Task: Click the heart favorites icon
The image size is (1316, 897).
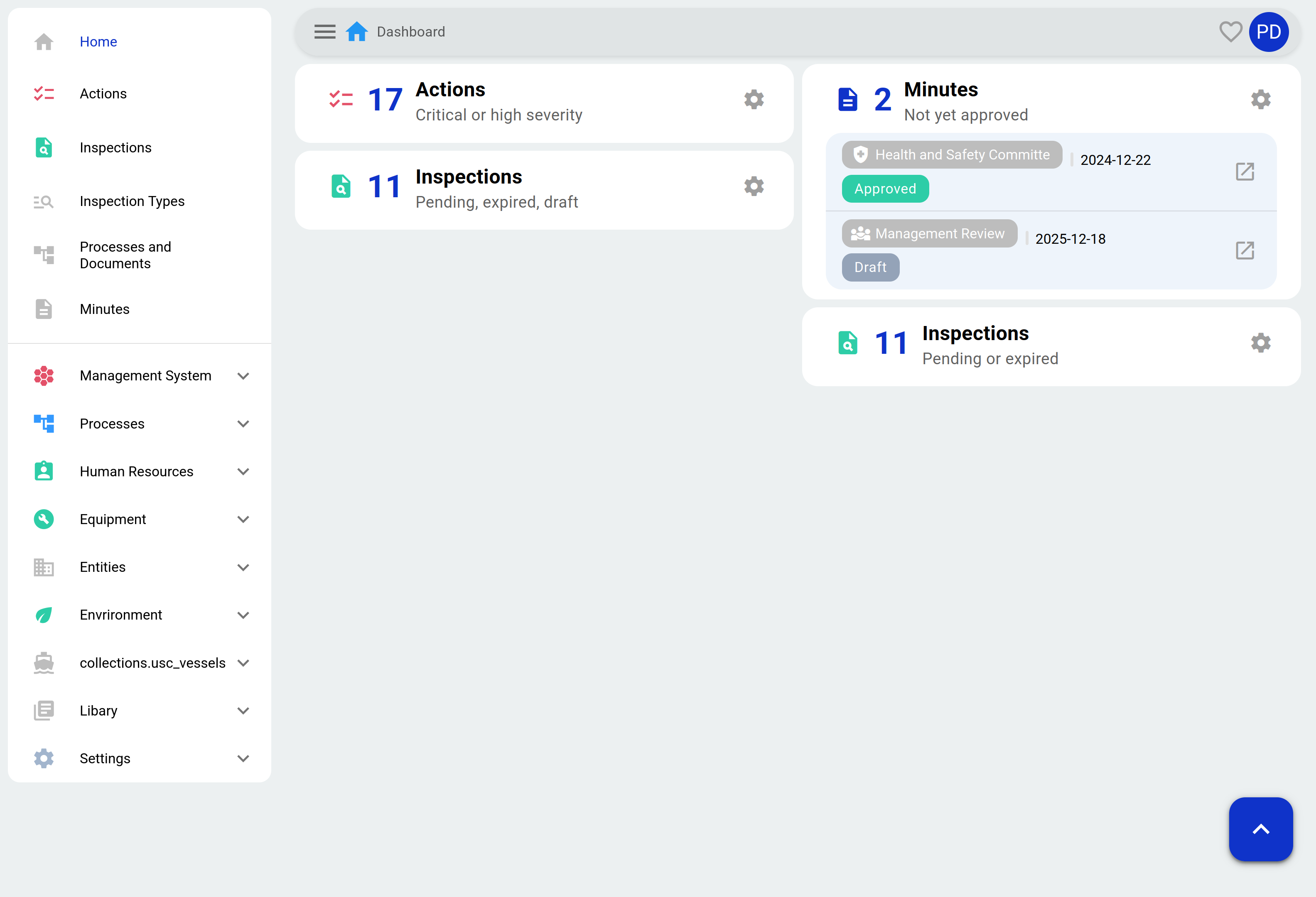Action: pos(1230,32)
